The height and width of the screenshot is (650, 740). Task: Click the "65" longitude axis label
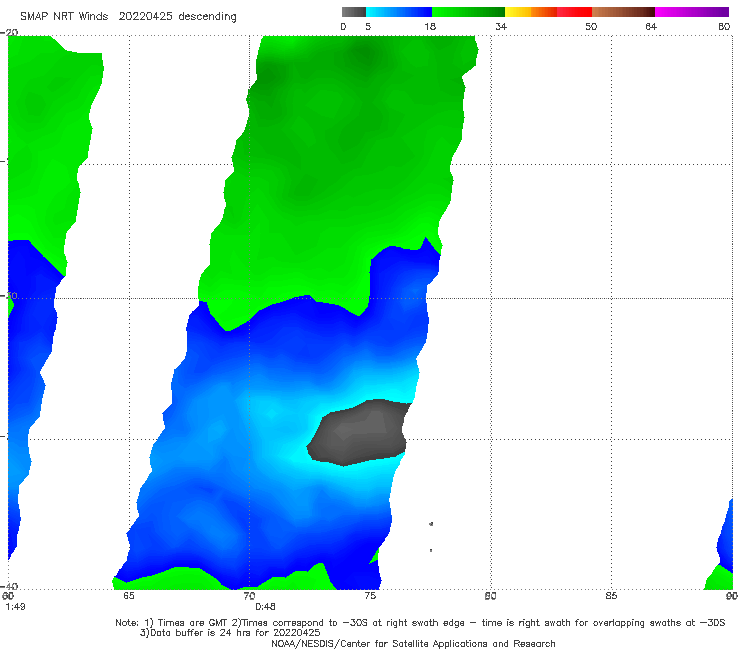(129, 596)
